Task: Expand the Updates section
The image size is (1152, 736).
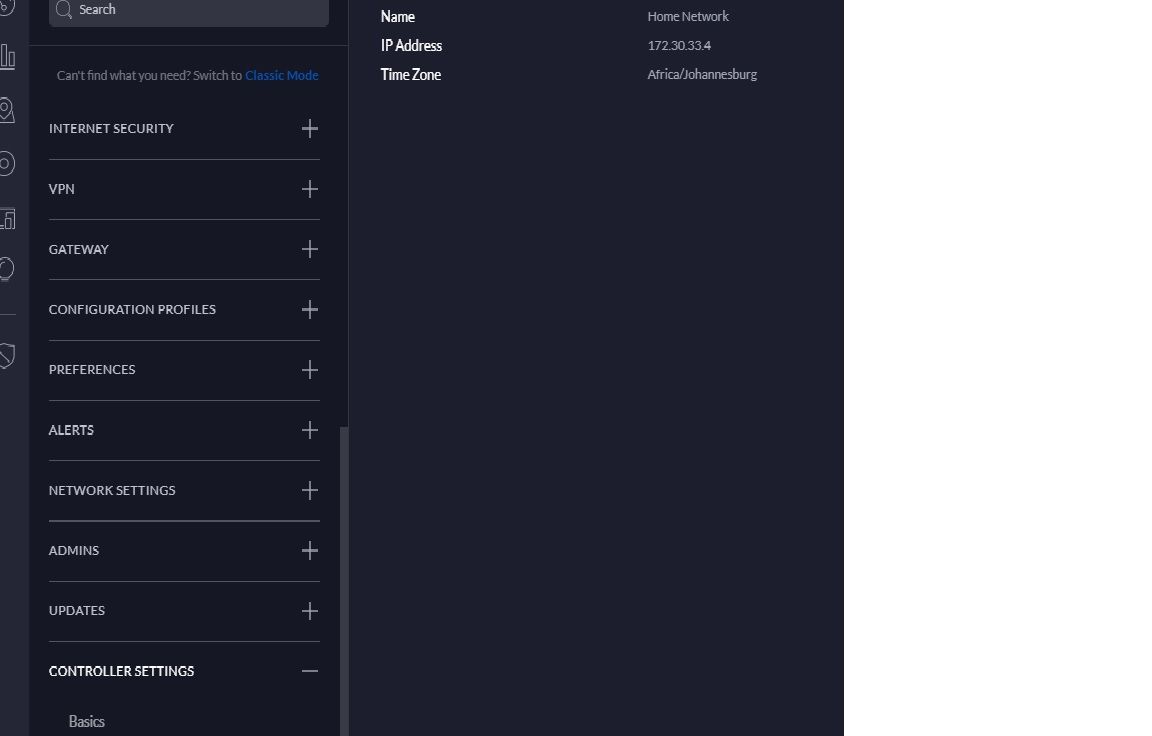Action: click(310, 611)
